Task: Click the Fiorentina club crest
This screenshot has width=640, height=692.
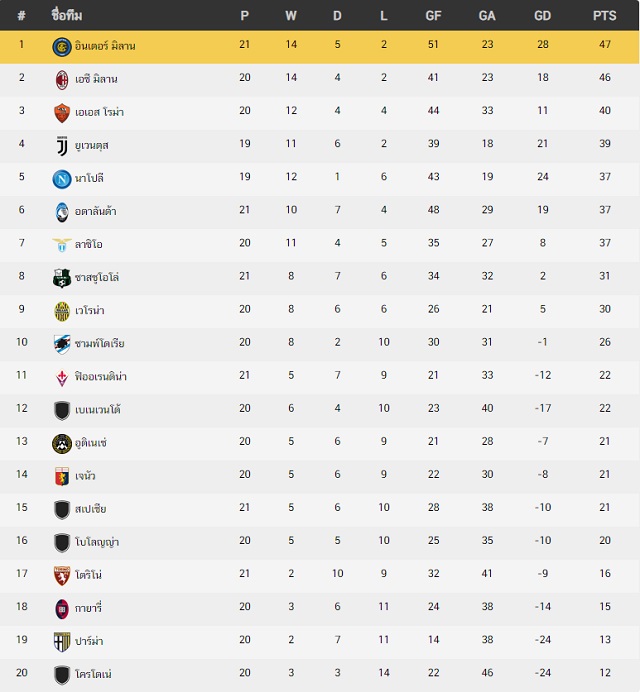Action: pyautogui.click(x=62, y=377)
